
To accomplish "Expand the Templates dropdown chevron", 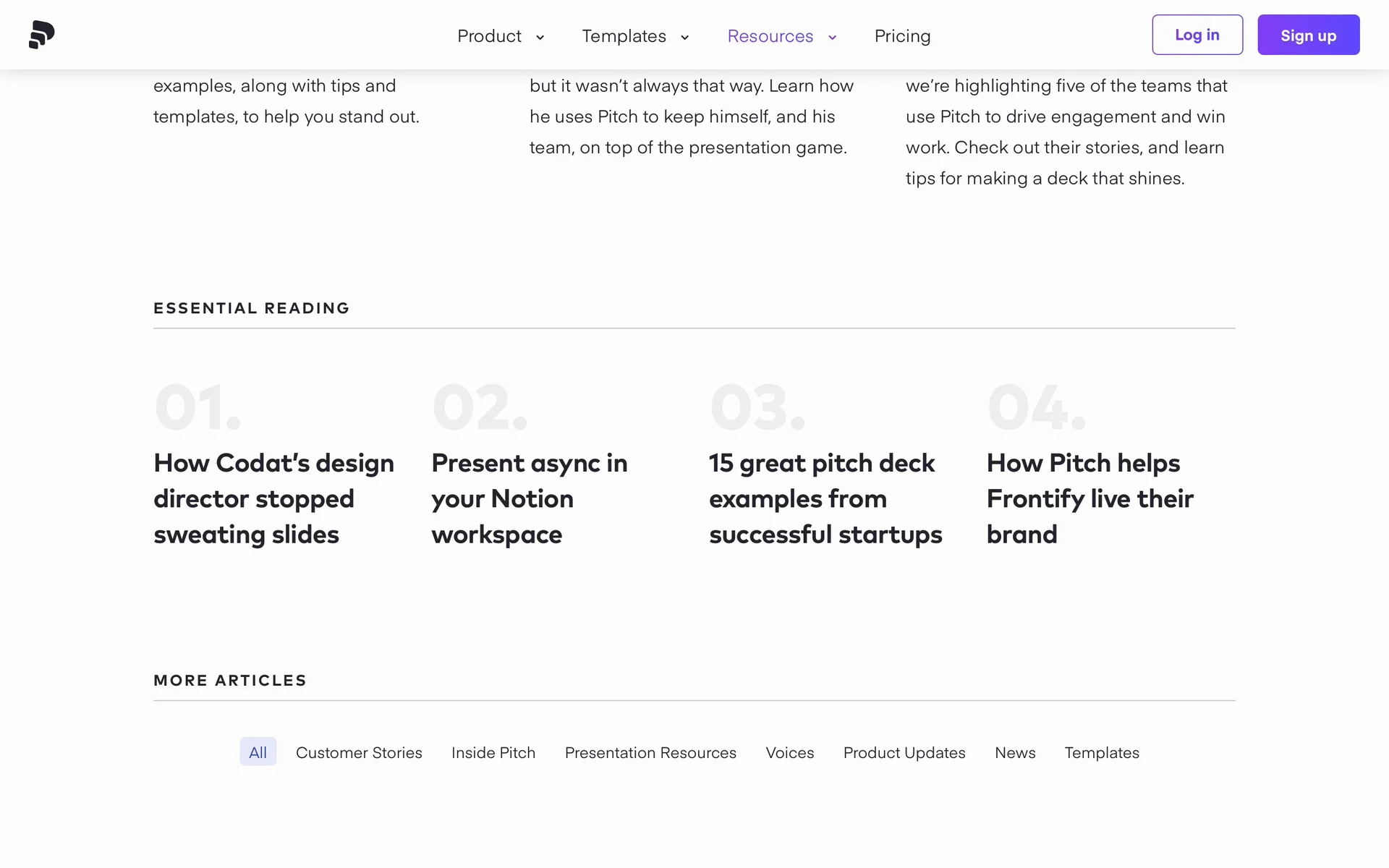I will coord(684,38).
